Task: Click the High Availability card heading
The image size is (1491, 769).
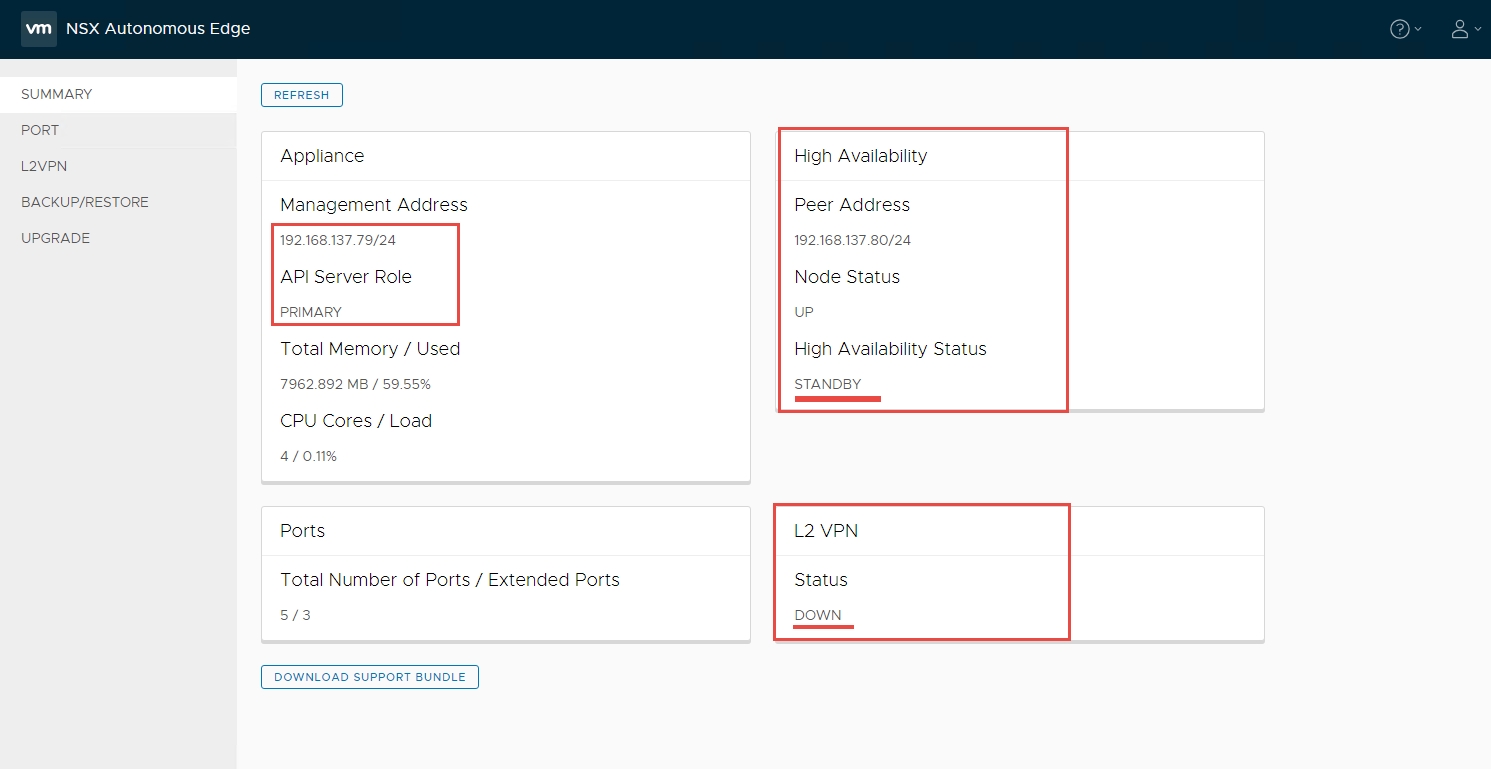Action: tap(860, 156)
